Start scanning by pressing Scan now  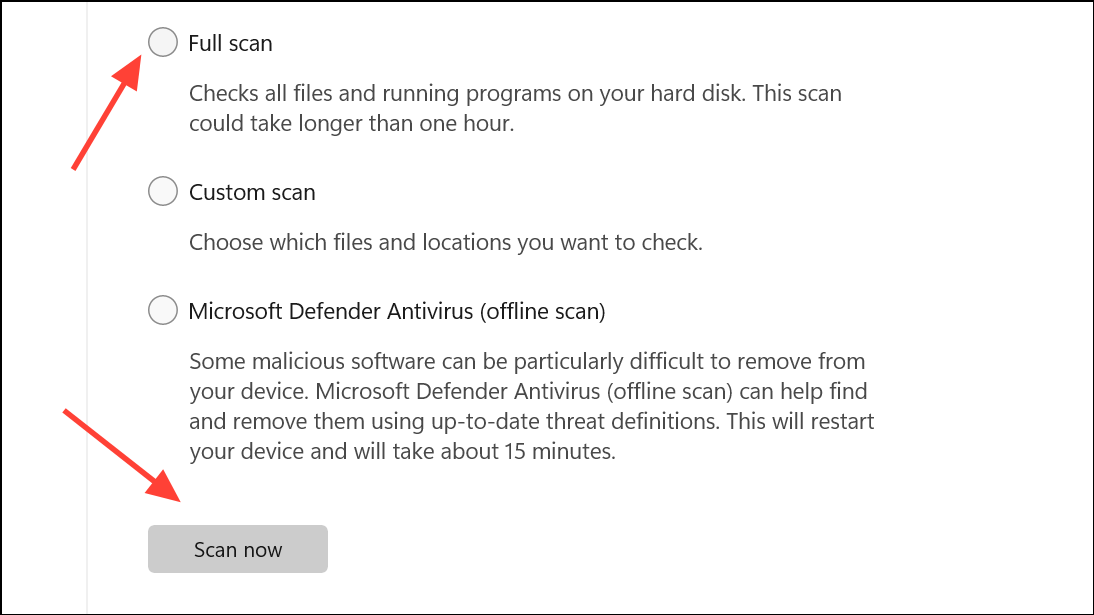pyautogui.click(x=237, y=548)
